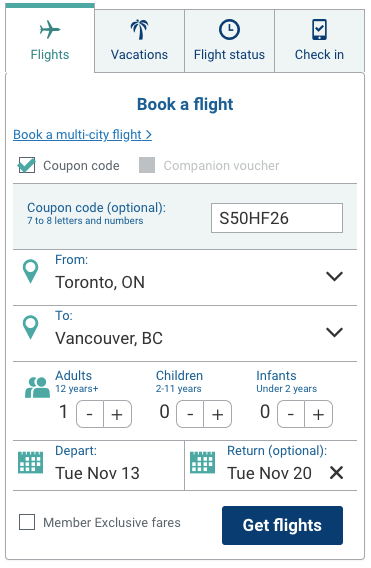Click the clock icon for Flight status

click(x=229, y=29)
